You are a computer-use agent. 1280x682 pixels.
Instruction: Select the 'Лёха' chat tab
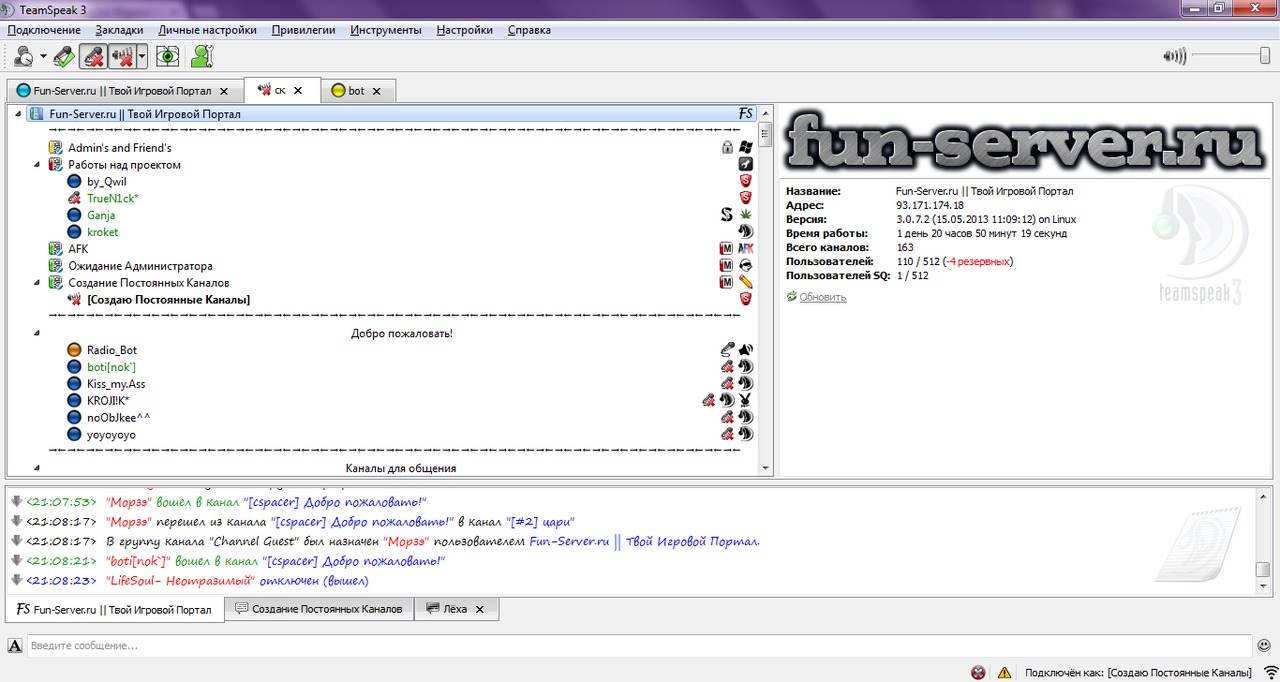[x=454, y=609]
